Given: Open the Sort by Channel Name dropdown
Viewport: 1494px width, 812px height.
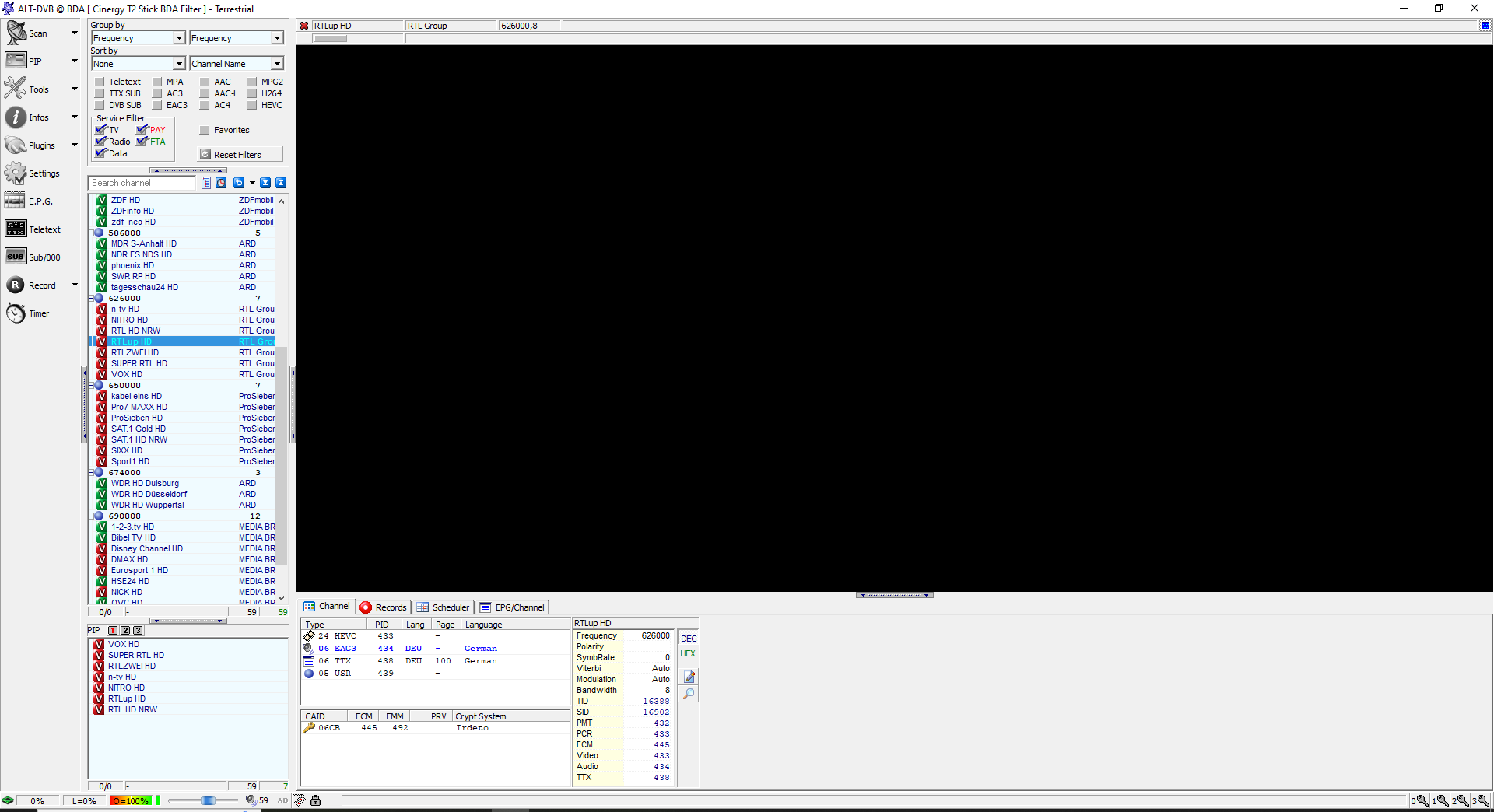Looking at the screenshot, I should click(x=277, y=64).
